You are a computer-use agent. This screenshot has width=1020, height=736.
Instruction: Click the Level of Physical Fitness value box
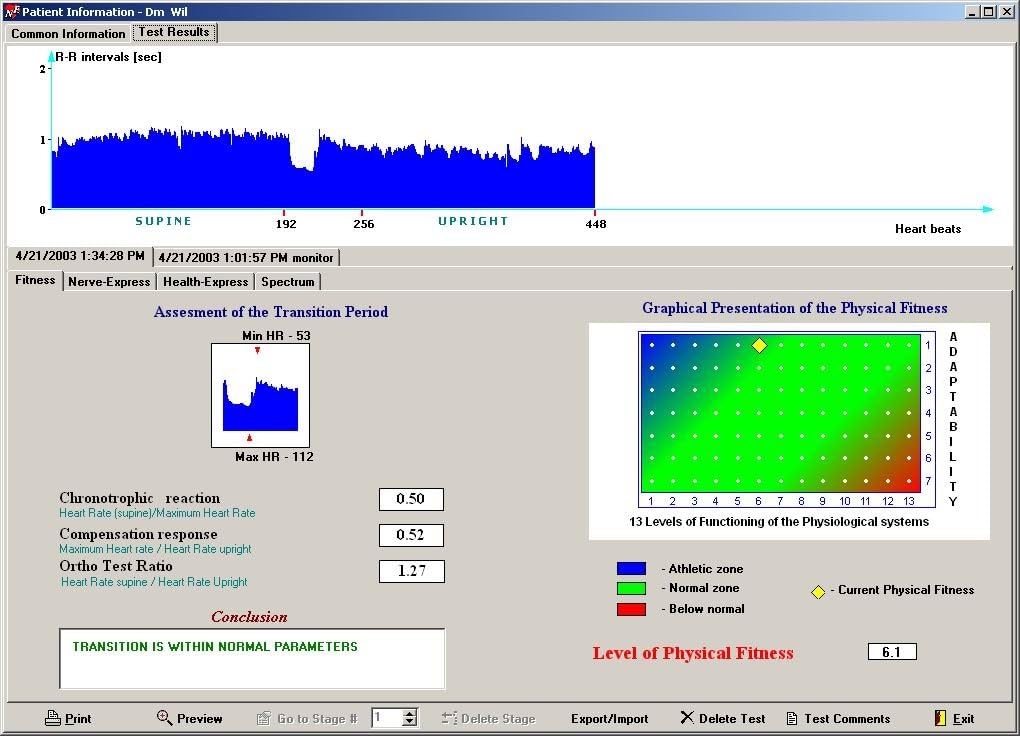(891, 651)
